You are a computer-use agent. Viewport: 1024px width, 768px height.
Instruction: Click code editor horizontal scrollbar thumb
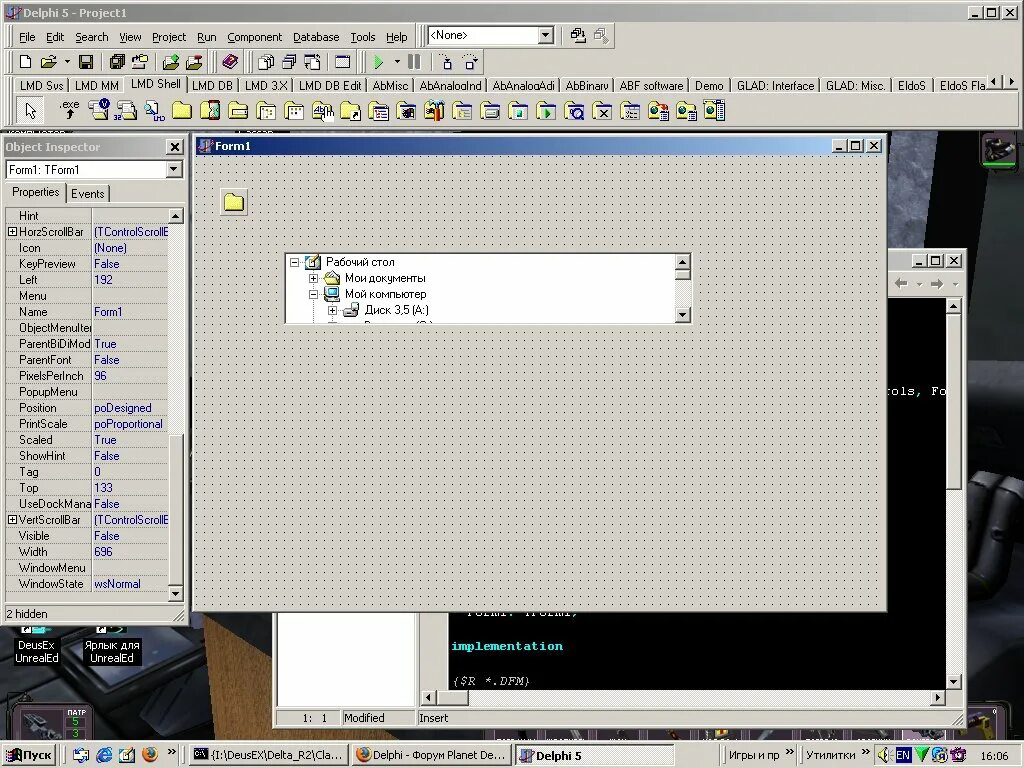[x=452, y=697]
